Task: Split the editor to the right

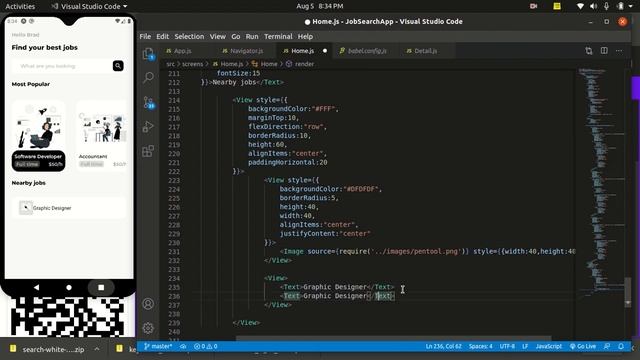Action: [x=604, y=51]
